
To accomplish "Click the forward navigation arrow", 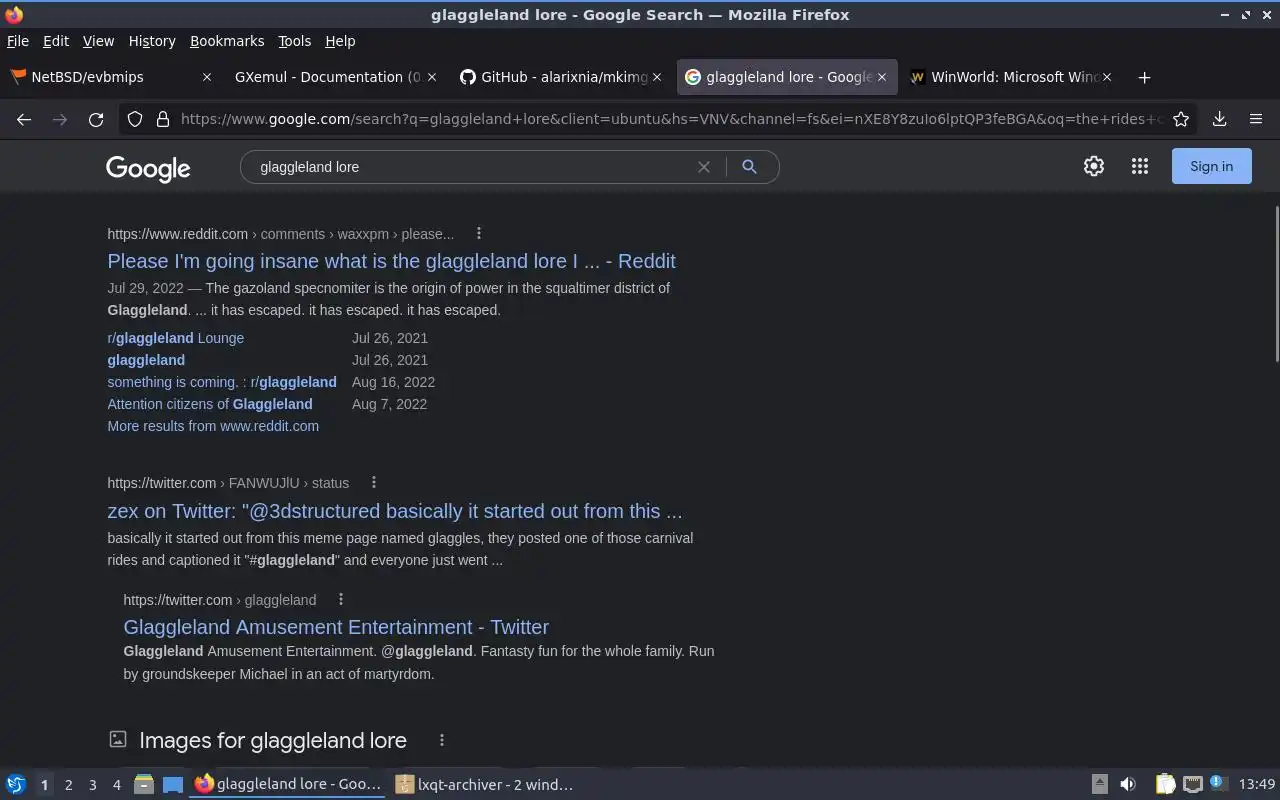I will (x=60, y=119).
